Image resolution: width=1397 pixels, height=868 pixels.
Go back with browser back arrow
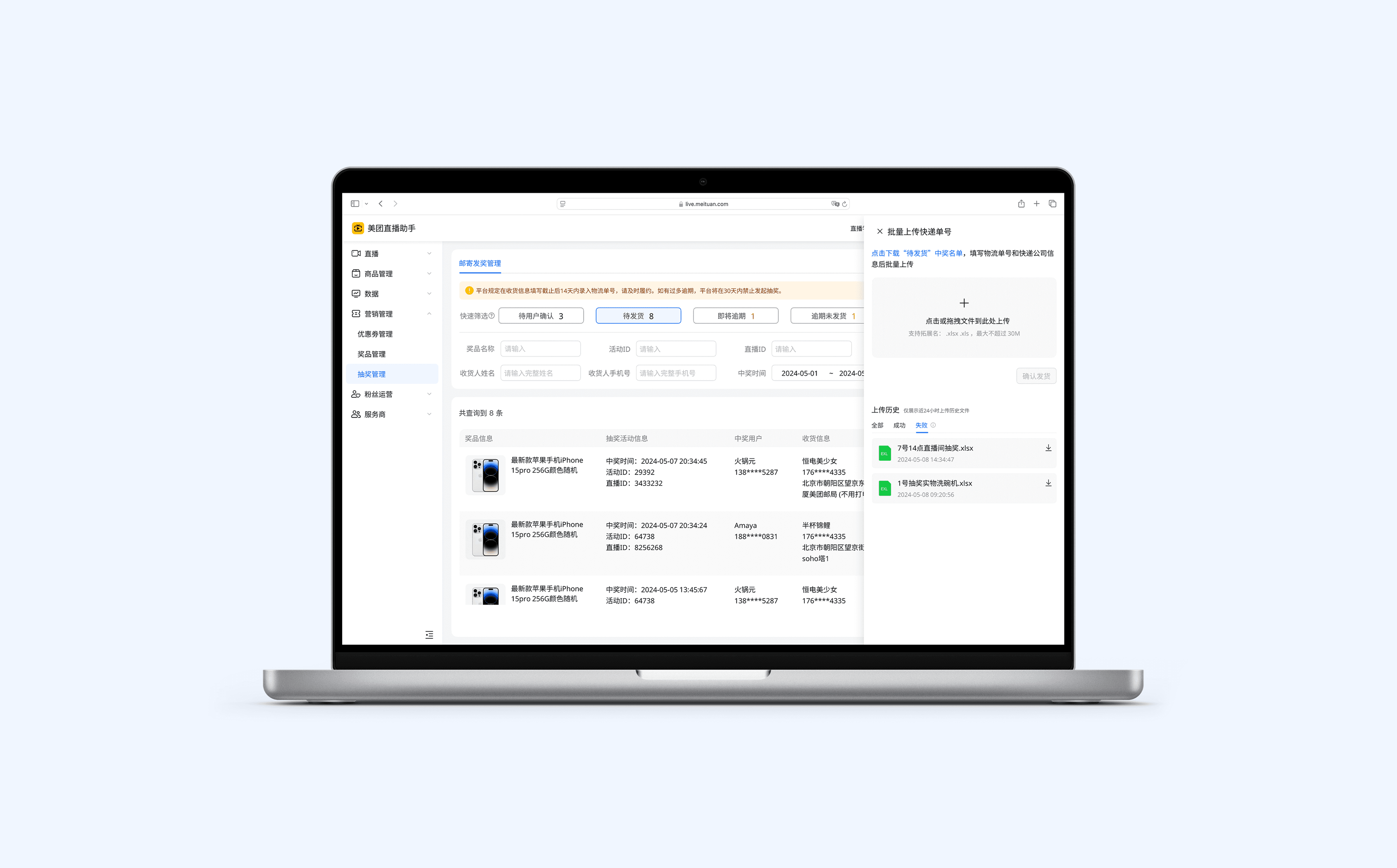380,204
